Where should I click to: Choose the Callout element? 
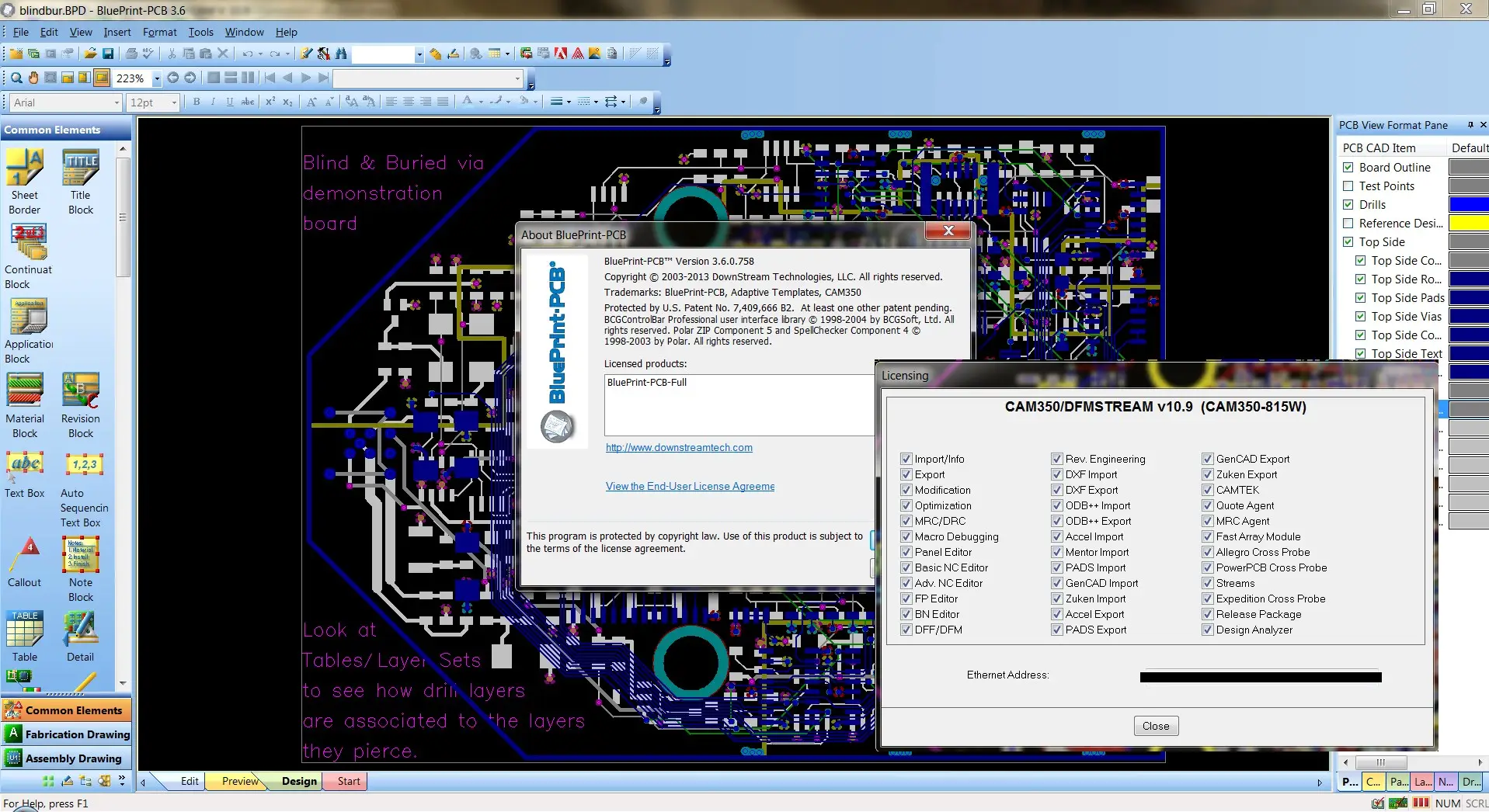point(25,562)
